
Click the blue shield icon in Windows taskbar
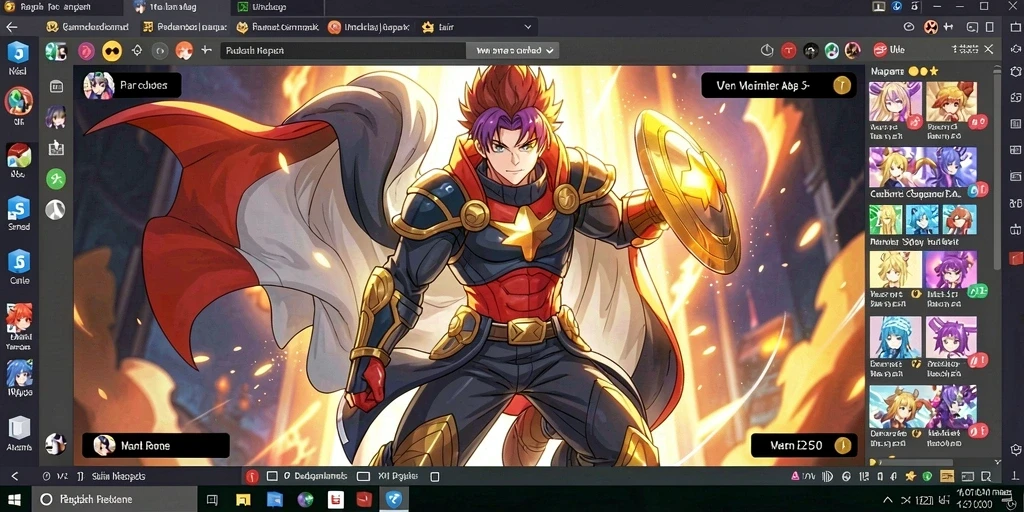tap(394, 500)
